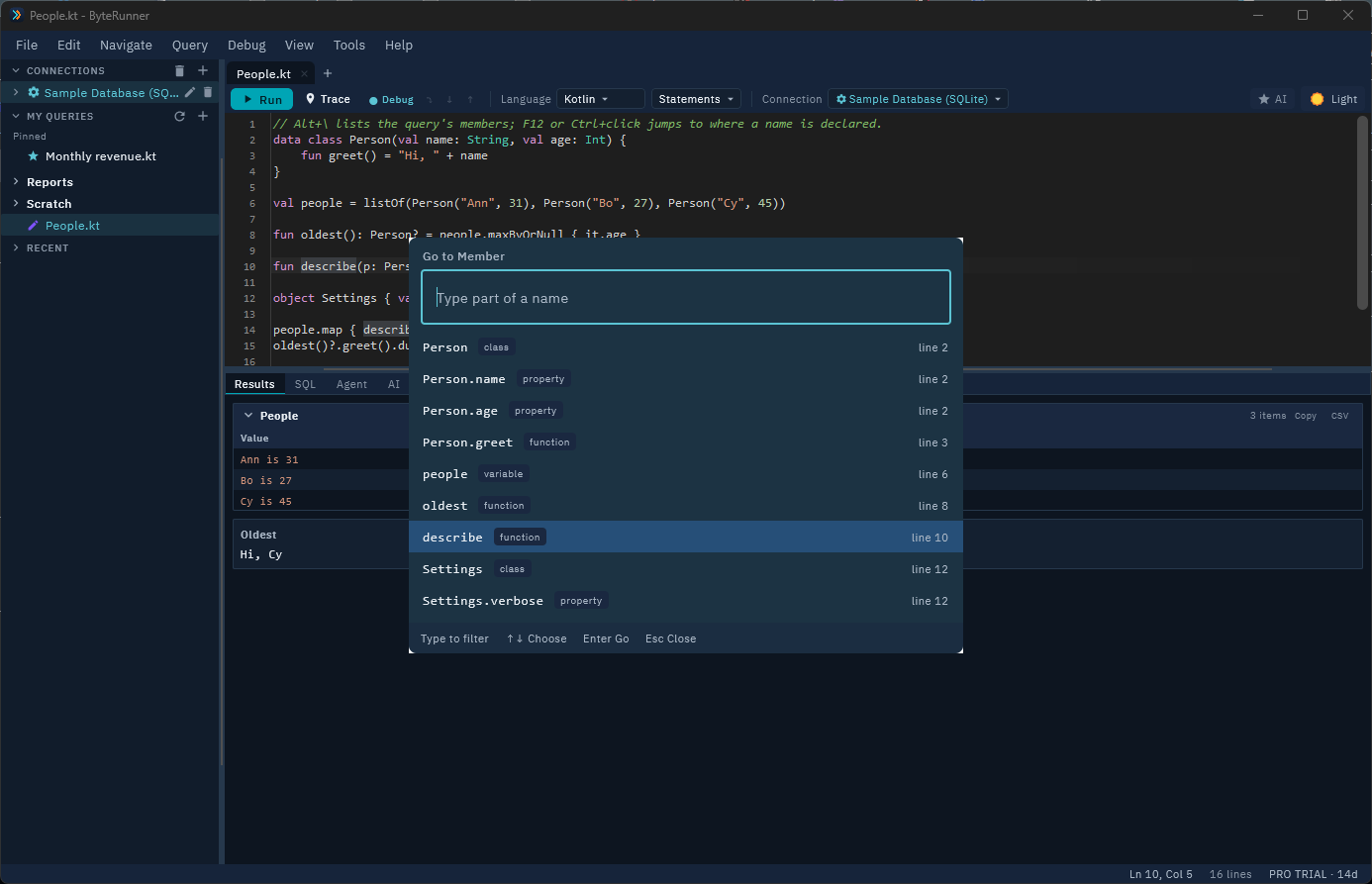Viewport: 1372px width, 884px height.
Task: Expand the Scratch folder
Action: 16,204
